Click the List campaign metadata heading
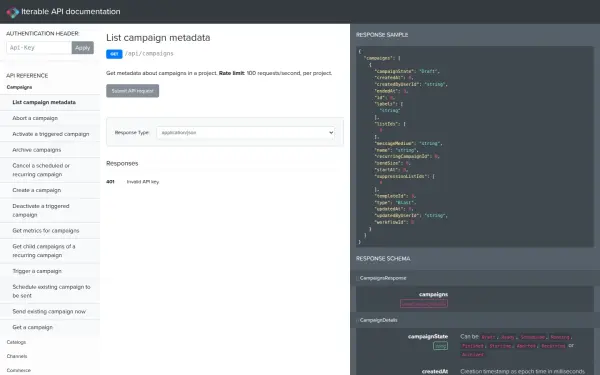The width and height of the screenshot is (600, 375). [x=158, y=38]
